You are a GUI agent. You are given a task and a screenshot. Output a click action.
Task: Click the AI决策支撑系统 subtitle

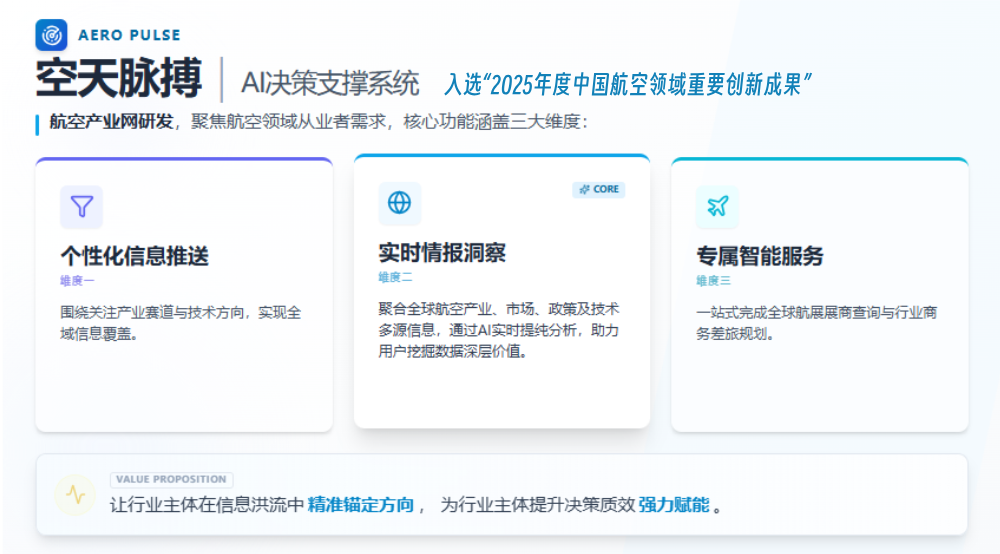(329, 84)
